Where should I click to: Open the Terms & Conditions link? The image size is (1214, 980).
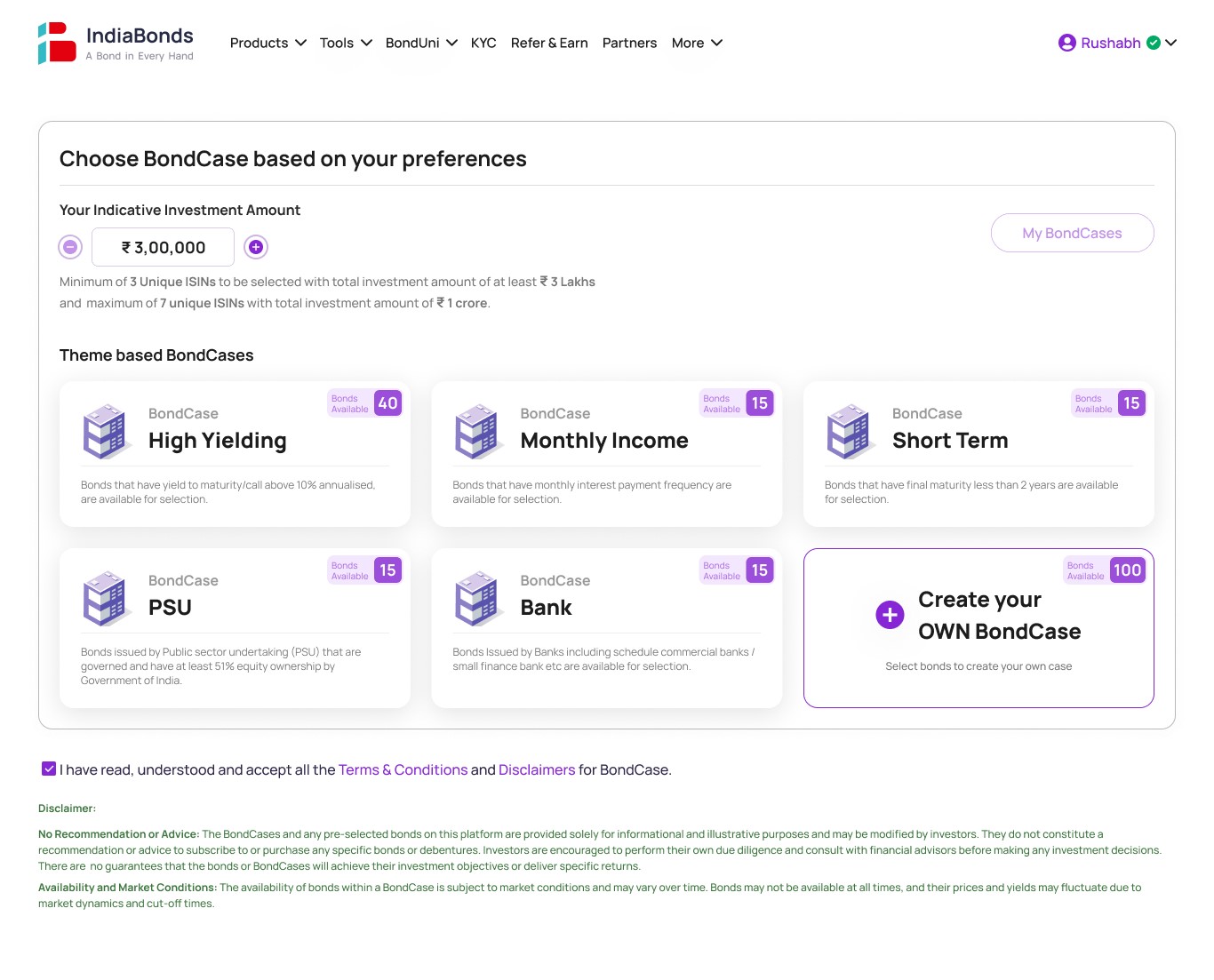pyautogui.click(x=403, y=769)
